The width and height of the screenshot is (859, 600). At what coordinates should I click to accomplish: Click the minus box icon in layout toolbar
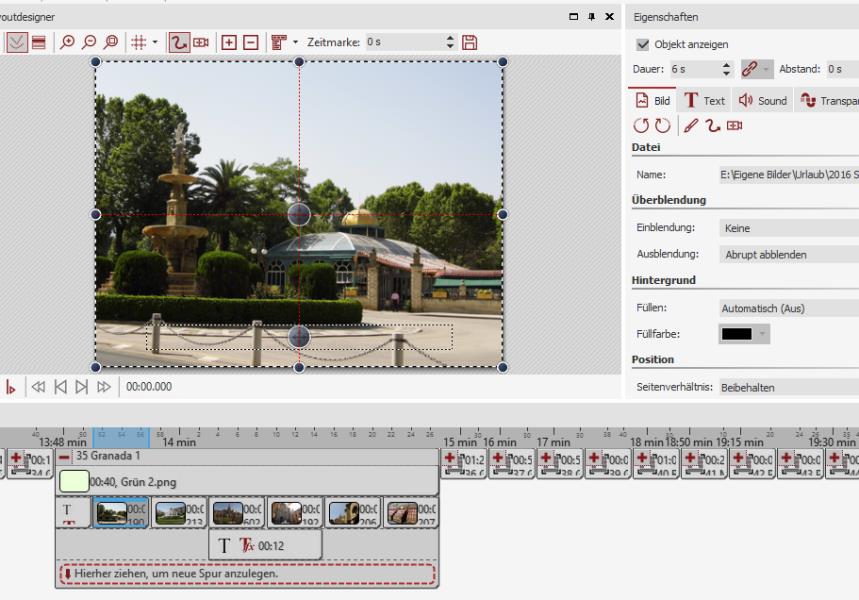251,42
